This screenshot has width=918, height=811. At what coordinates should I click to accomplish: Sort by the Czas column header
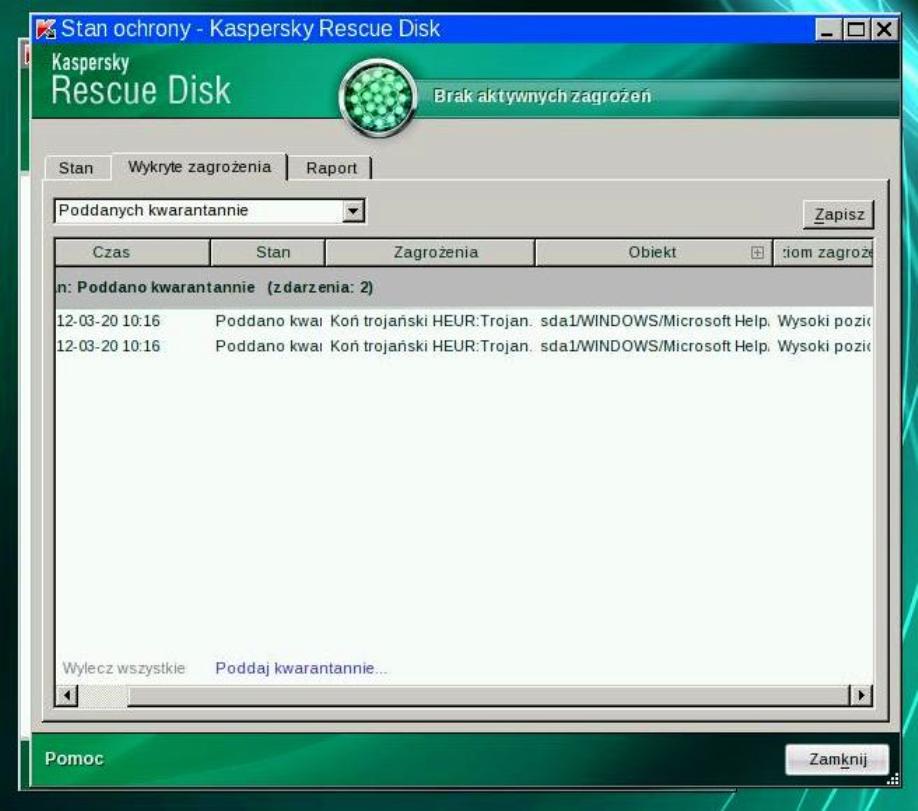pyautogui.click(x=132, y=252)
